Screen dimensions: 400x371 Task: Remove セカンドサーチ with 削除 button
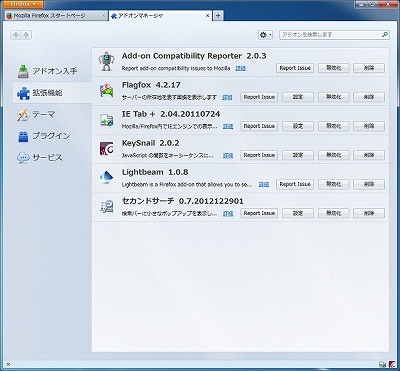coord(369,213)
